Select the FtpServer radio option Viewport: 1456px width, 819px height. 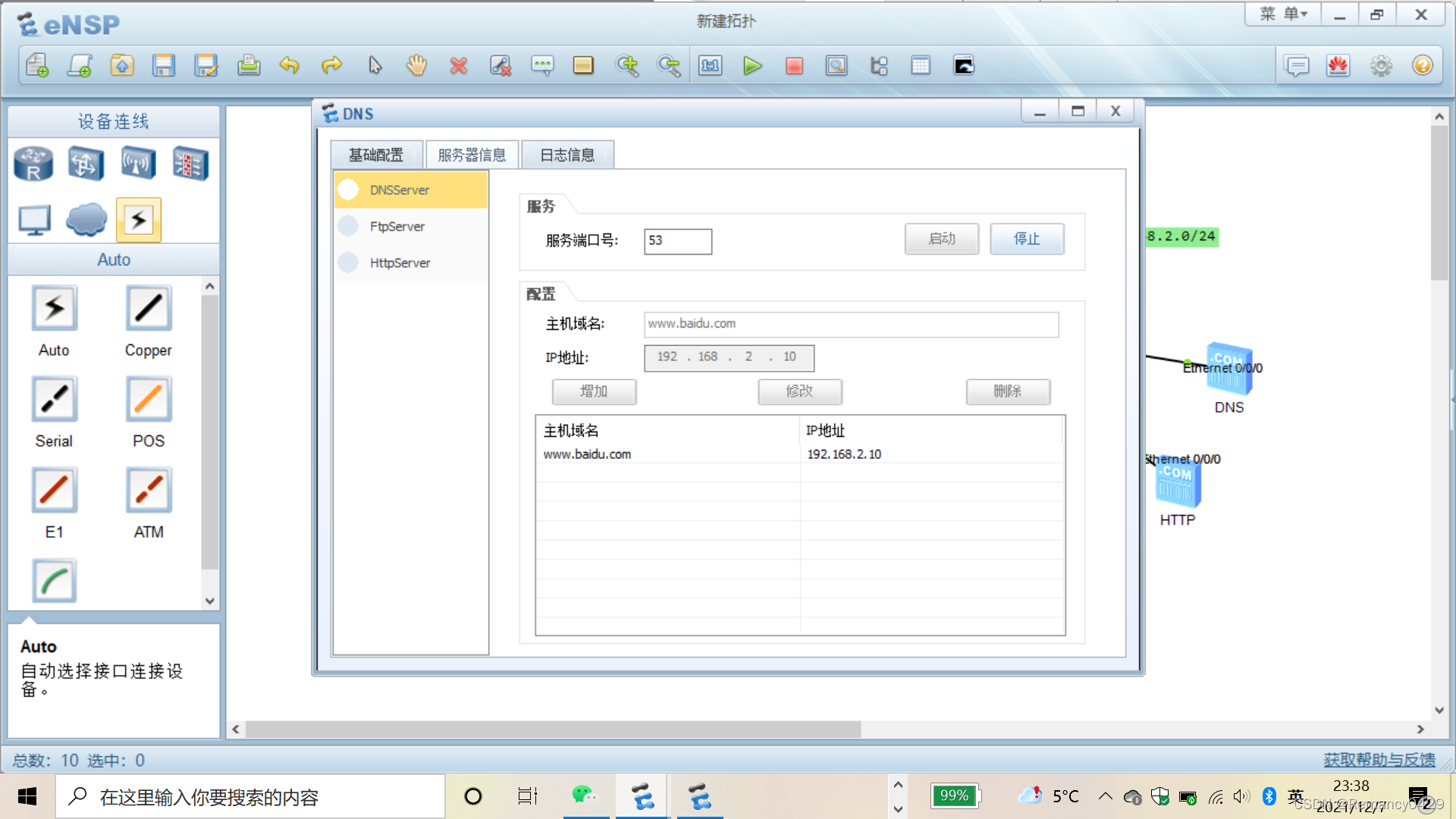click(x=349, y=226)
